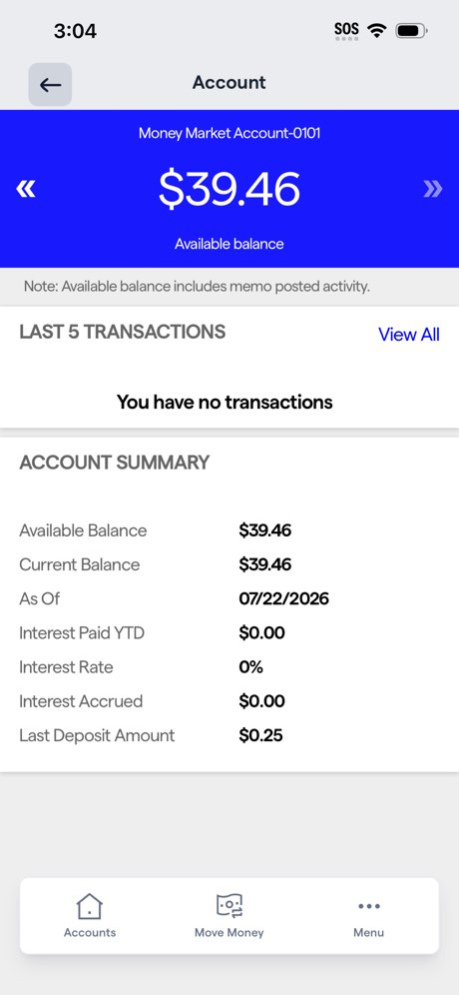Open the Menu three-dots icon

click(369, 906)
